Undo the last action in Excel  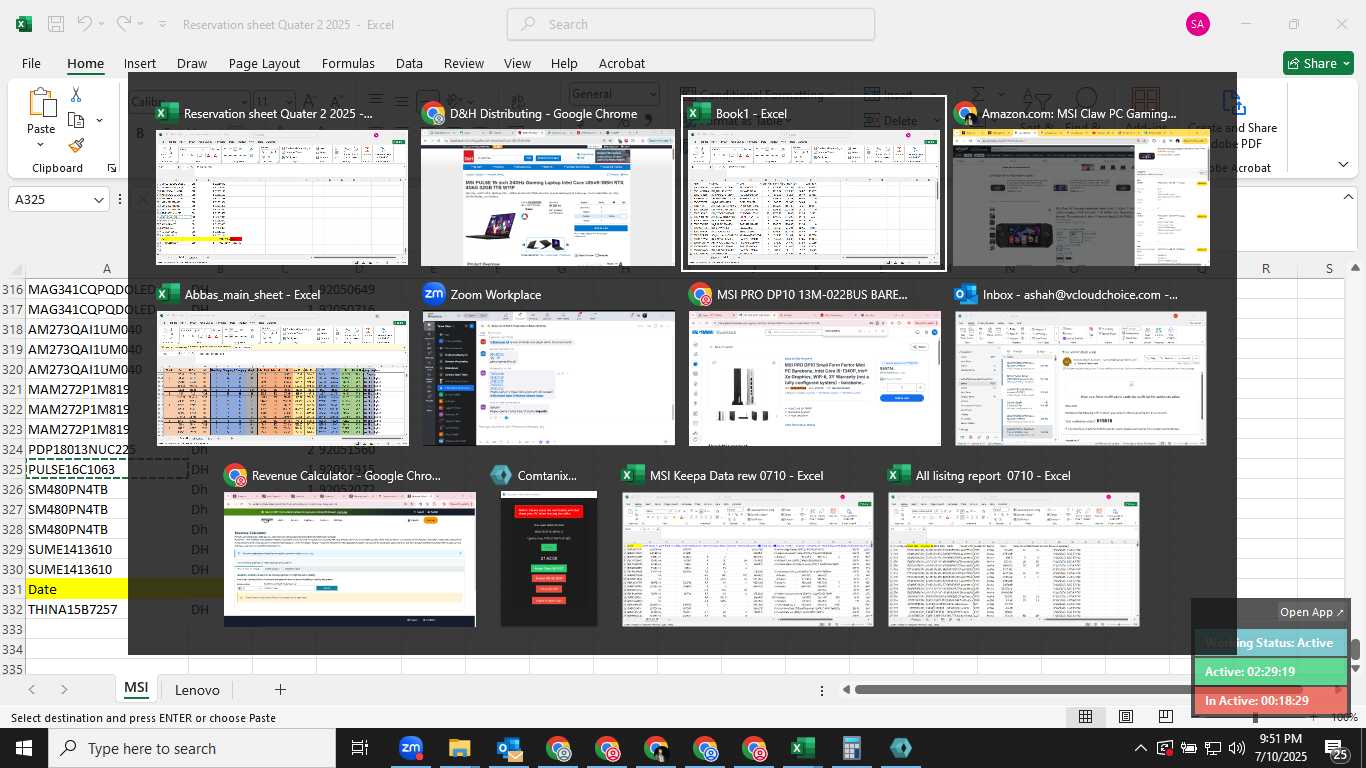(x=84, y=24)
